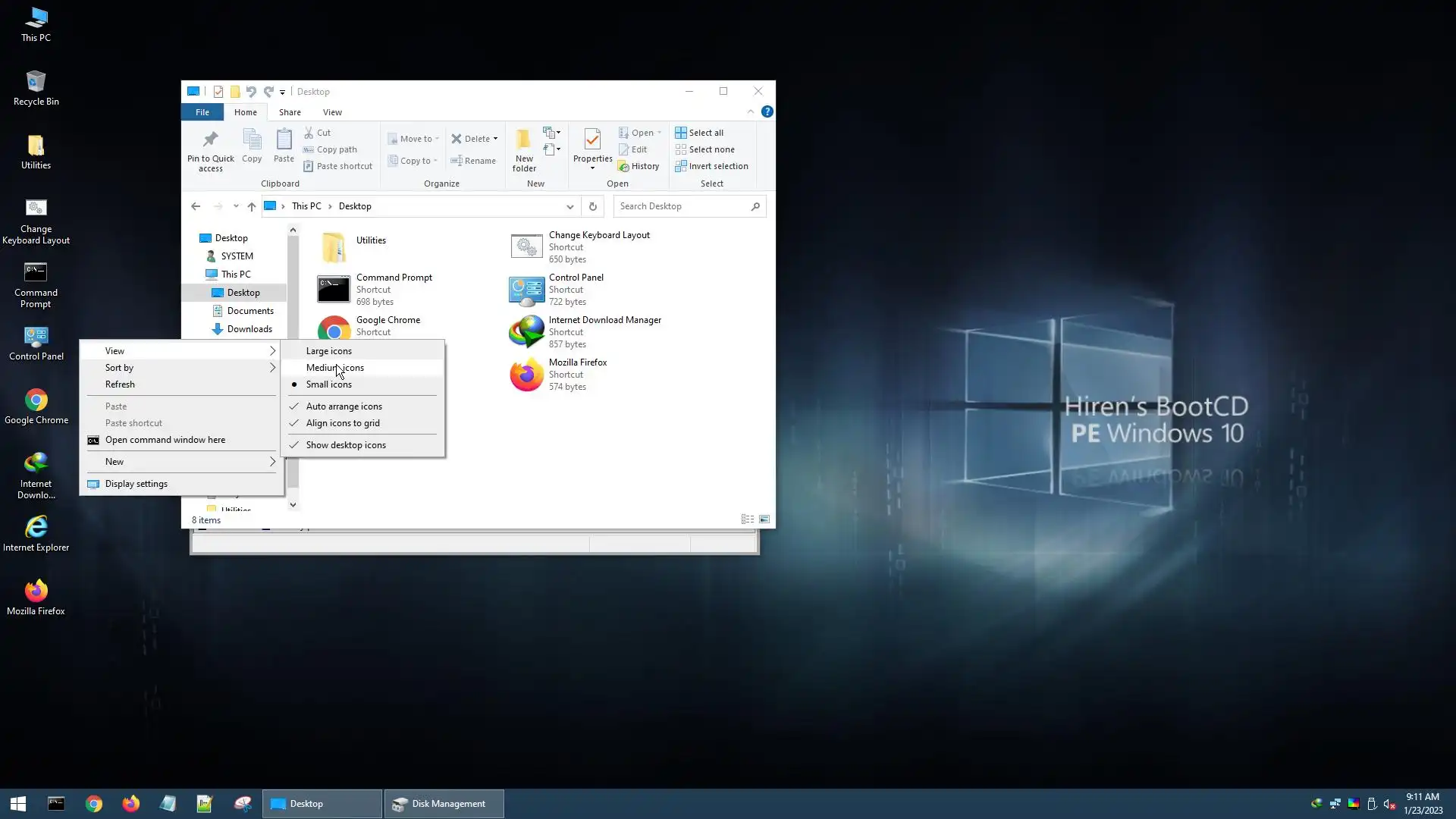
Task: Click the Disk Management taskbar button
Action: [x=444, y=804]
